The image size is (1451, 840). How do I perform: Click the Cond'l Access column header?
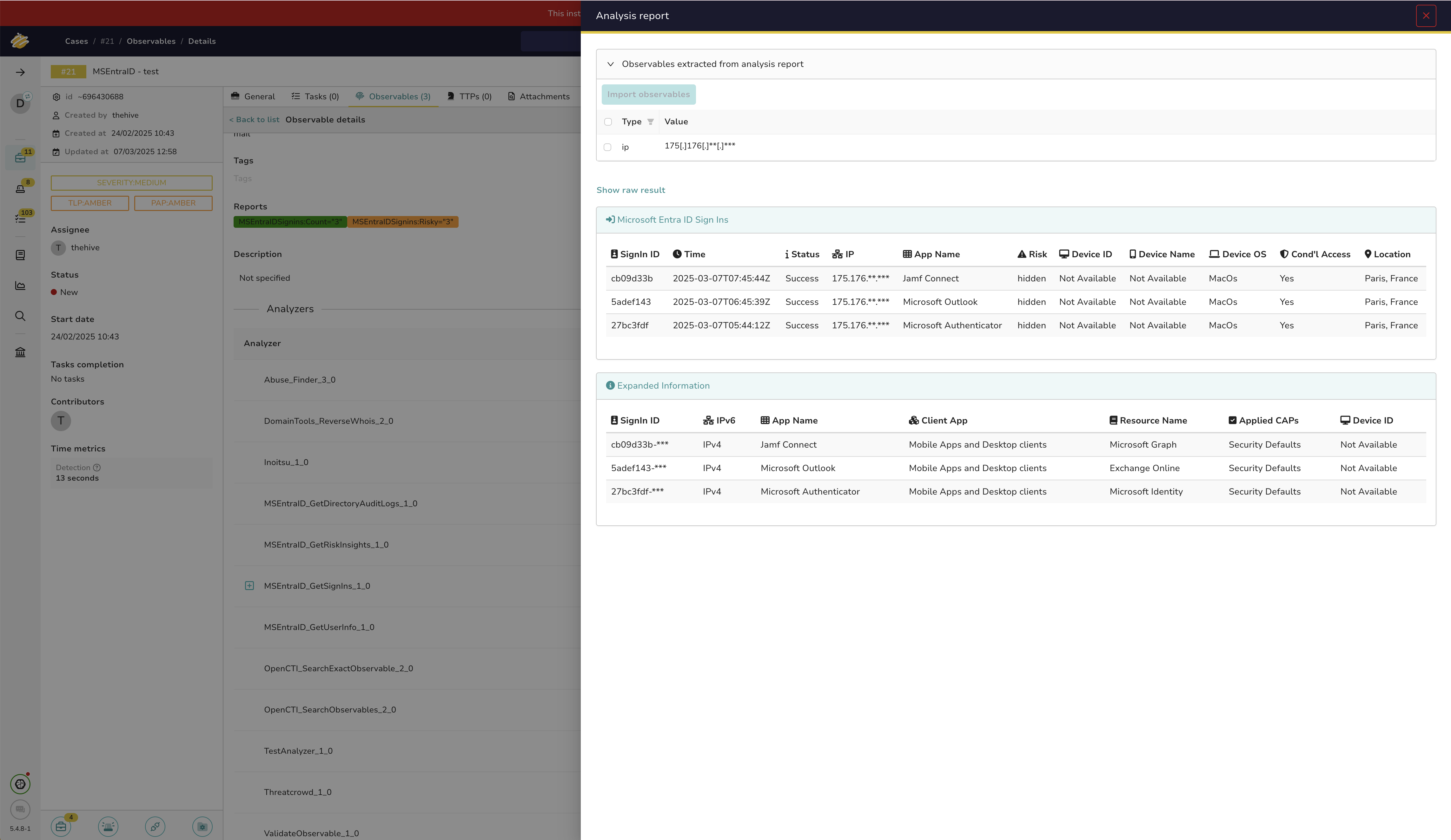coord(1315,254)
